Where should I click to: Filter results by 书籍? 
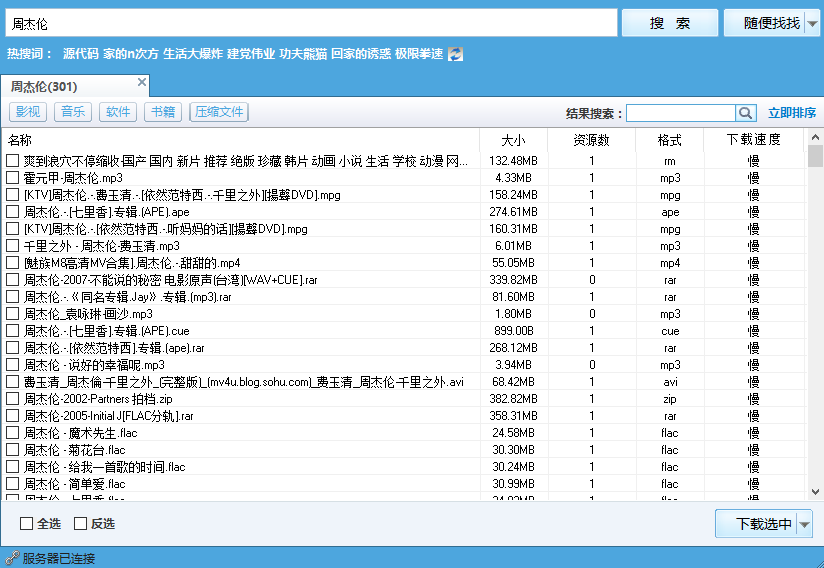point(163,112)
